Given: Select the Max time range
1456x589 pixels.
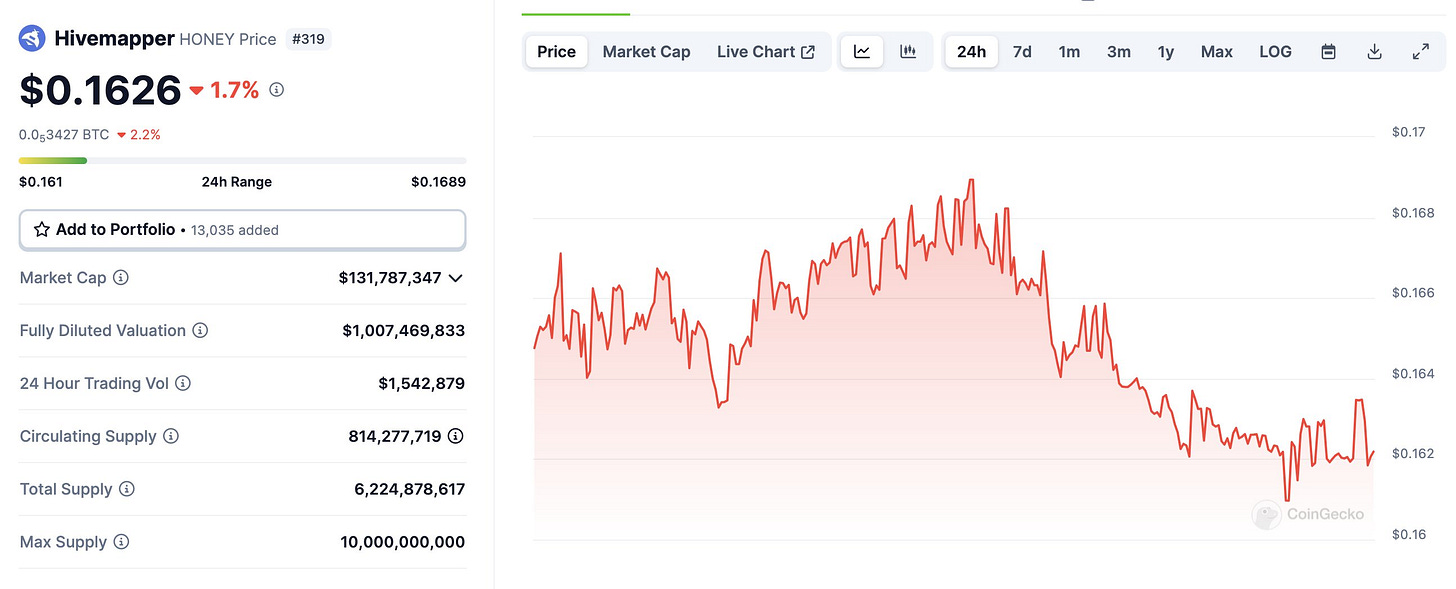Looking at the screenshot, I should 1217,52.
